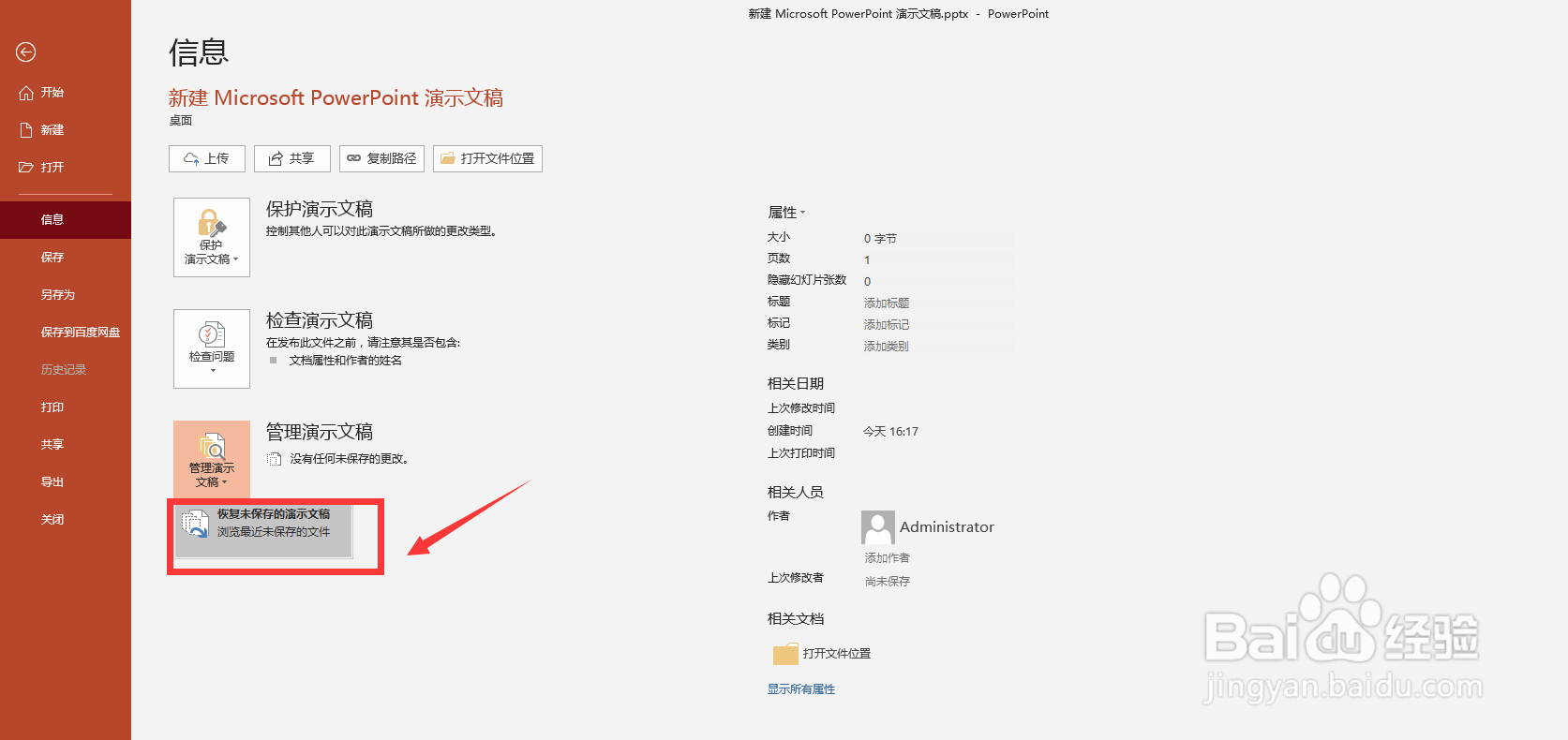The image size is (1568, 740).
Task: Click the folder icon on 打开文件位置 button
Action: tap(448, 158)
